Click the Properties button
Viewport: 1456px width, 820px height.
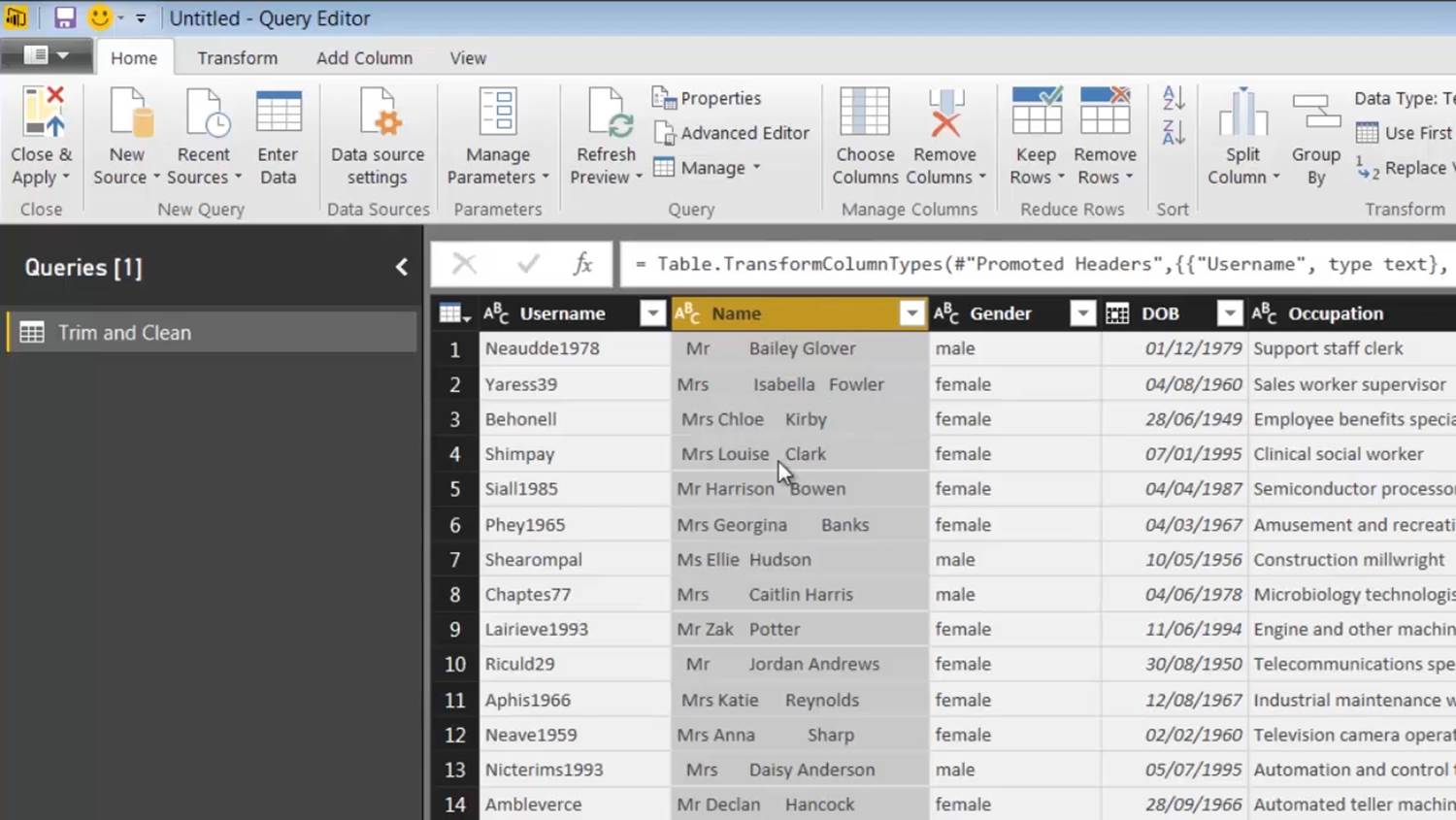click(x=708, y=98)
